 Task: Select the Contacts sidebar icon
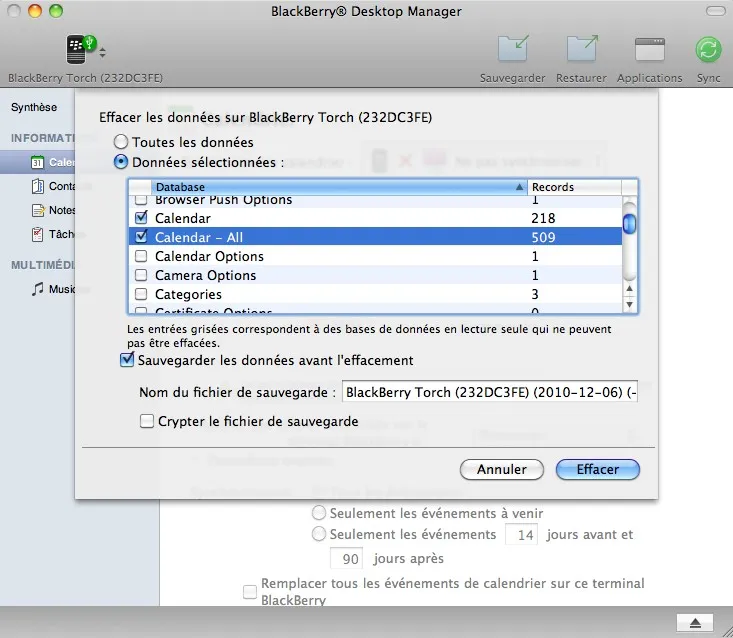37,186
